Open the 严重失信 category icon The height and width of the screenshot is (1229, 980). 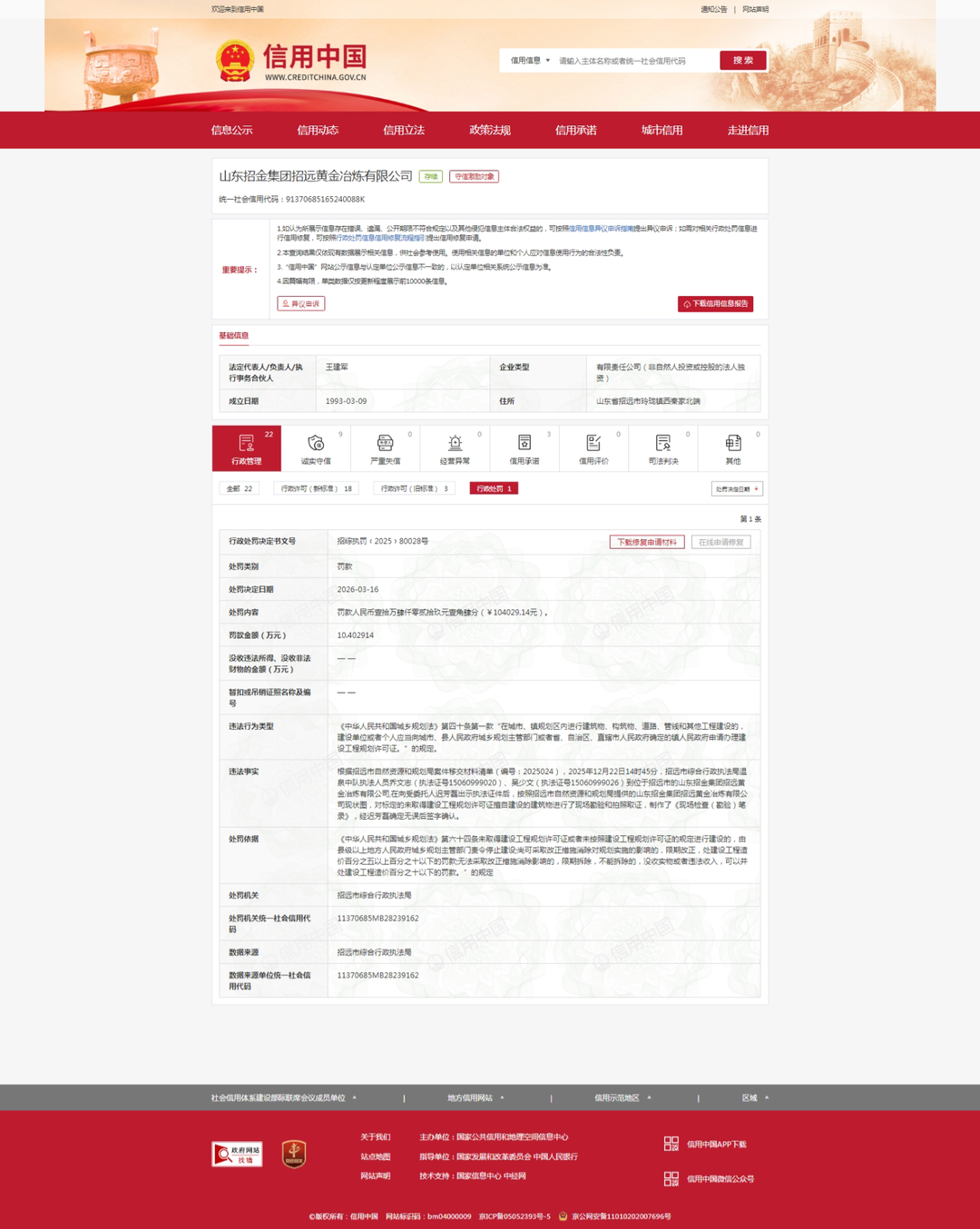pyautogui.click(x=386, y=443)
